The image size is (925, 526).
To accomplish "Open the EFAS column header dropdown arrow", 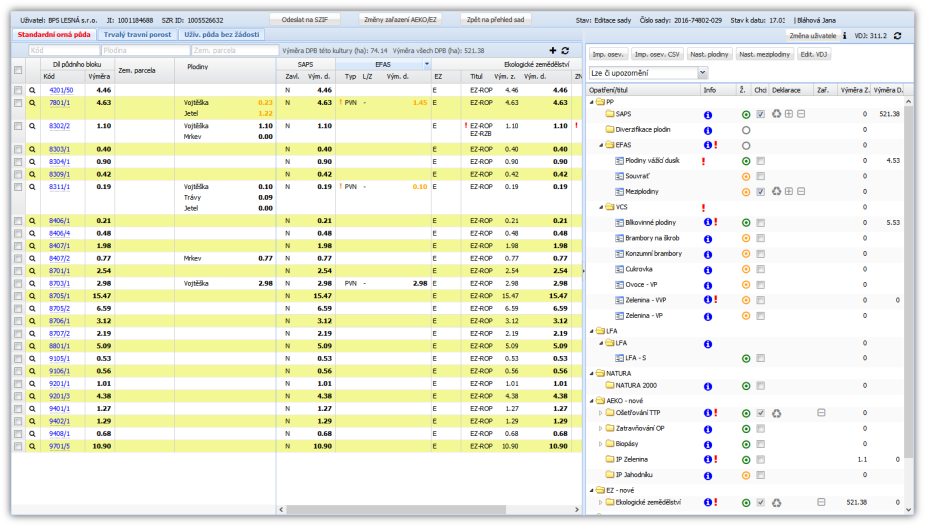I will coord(427,64).
